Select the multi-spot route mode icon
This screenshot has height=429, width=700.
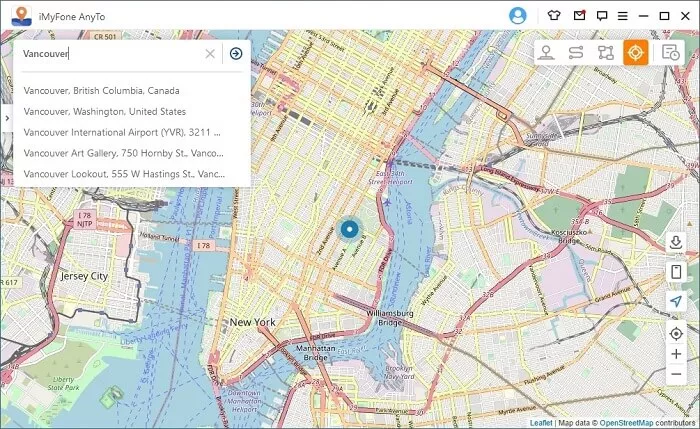(x=606, y=53)
